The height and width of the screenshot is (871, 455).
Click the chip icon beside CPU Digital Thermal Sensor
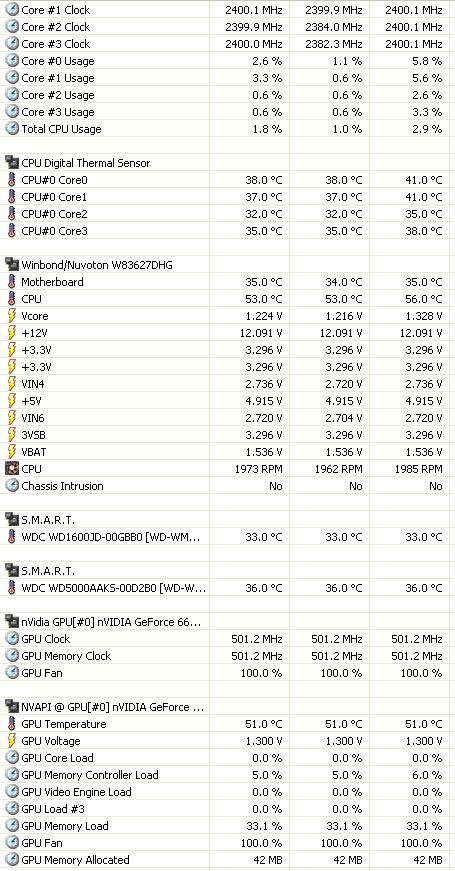click(12, 163)
